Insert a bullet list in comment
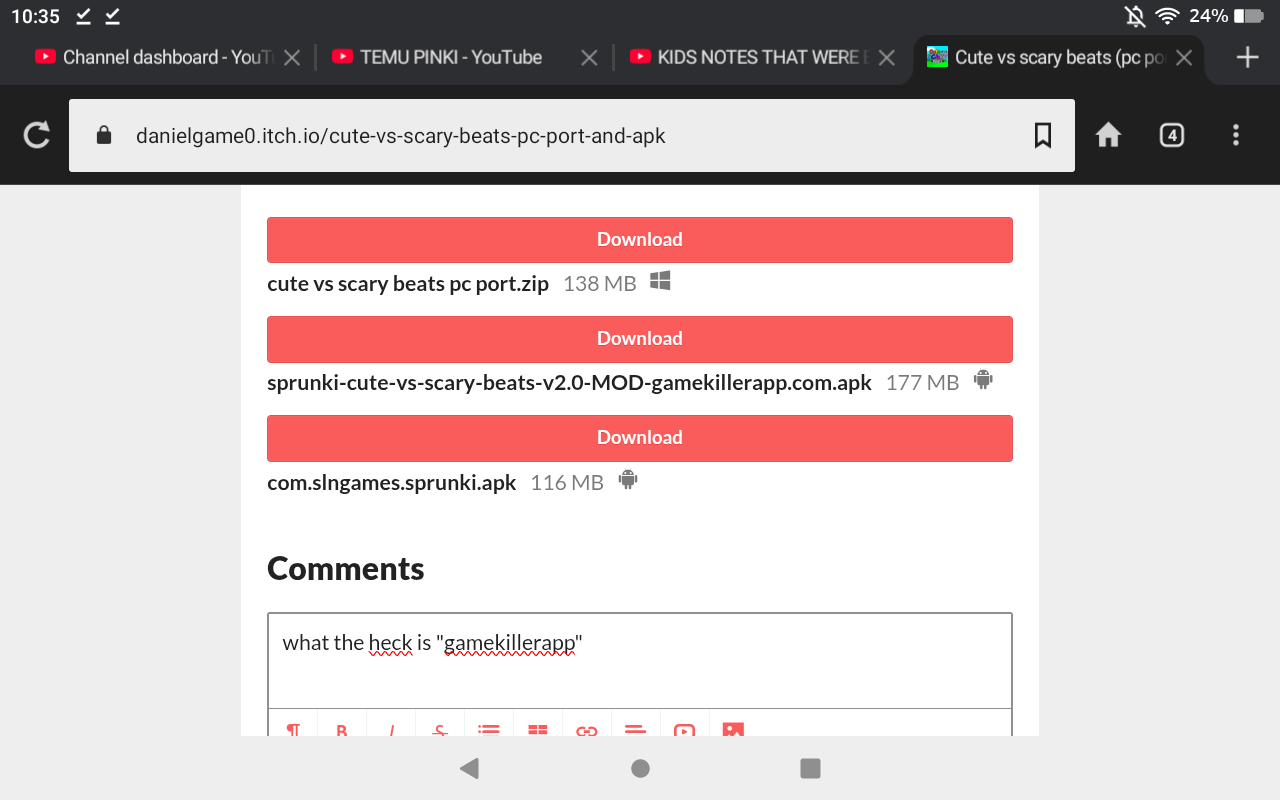The width and height of the screenshot is (1280, 800). coord(489,730)
